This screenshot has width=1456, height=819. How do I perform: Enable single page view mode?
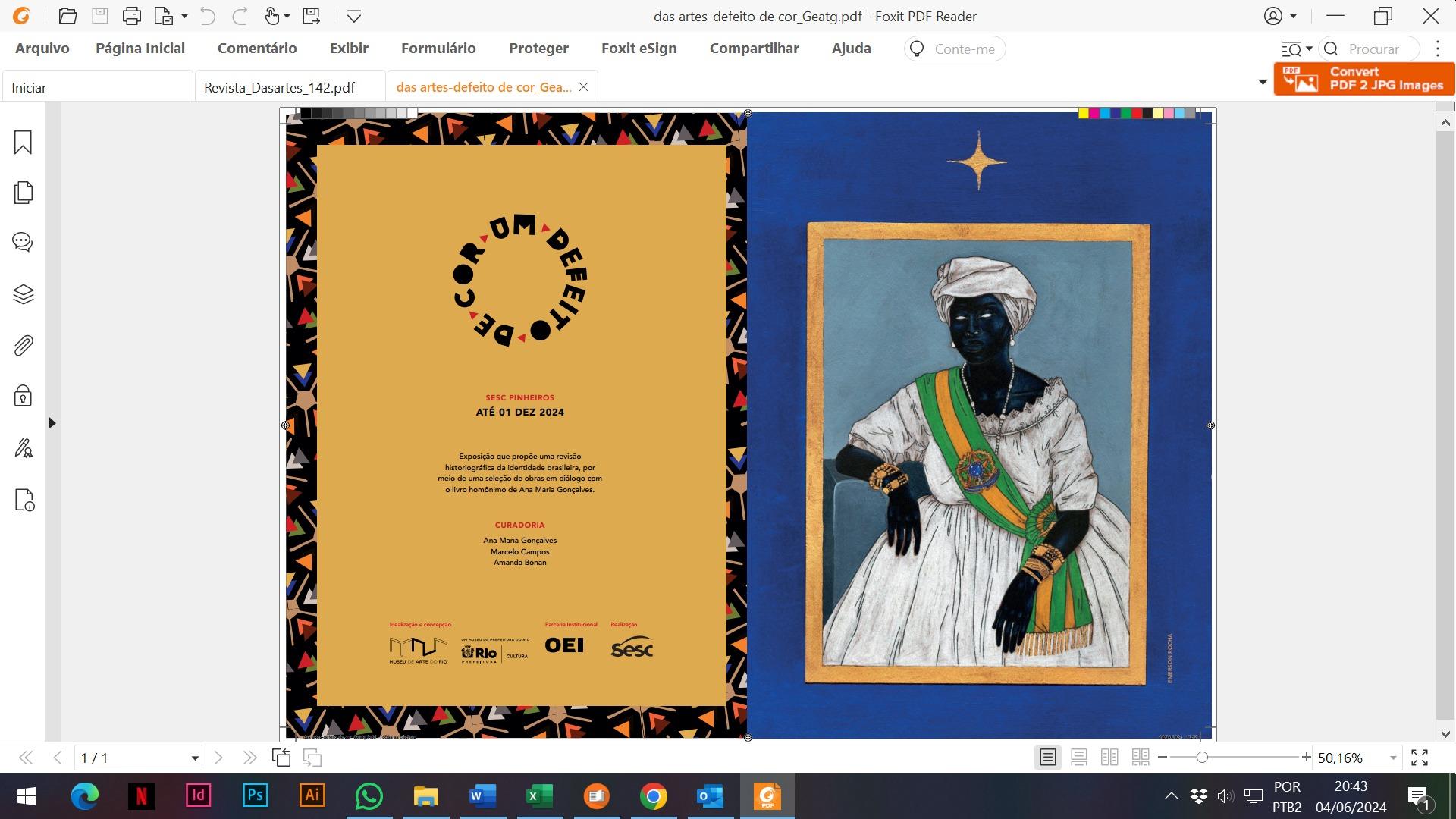coord(1047,758)
